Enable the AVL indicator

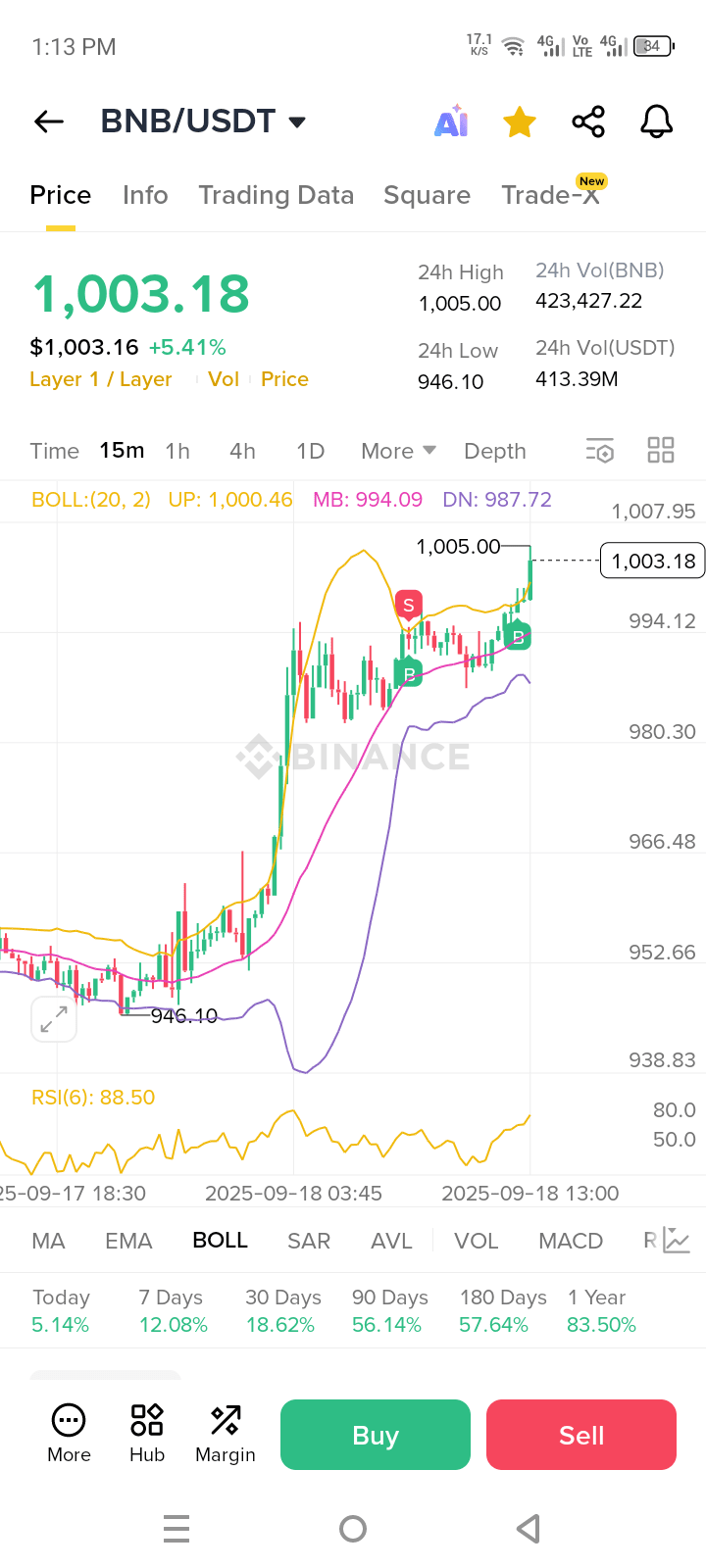pyautogui.click(x=391, y=1241)
